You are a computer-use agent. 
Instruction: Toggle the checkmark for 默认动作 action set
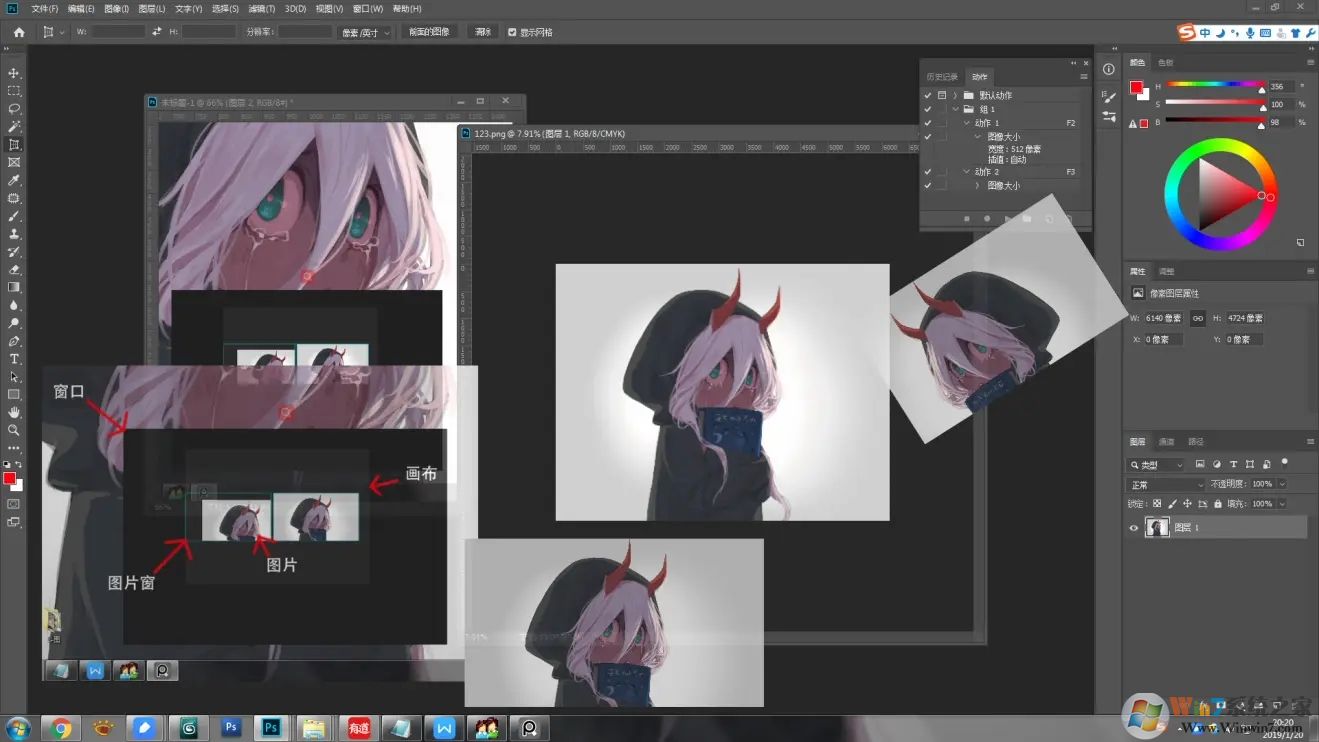coord(928,95)
